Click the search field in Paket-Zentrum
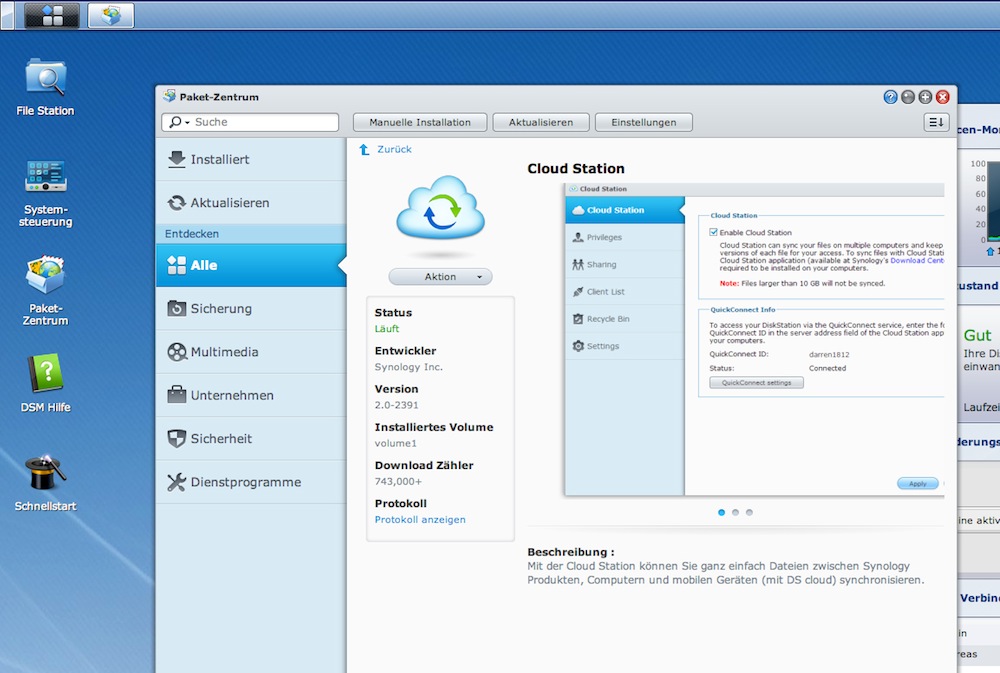The height and width of the screenshot is (673, 1000). tap(250, 122)
